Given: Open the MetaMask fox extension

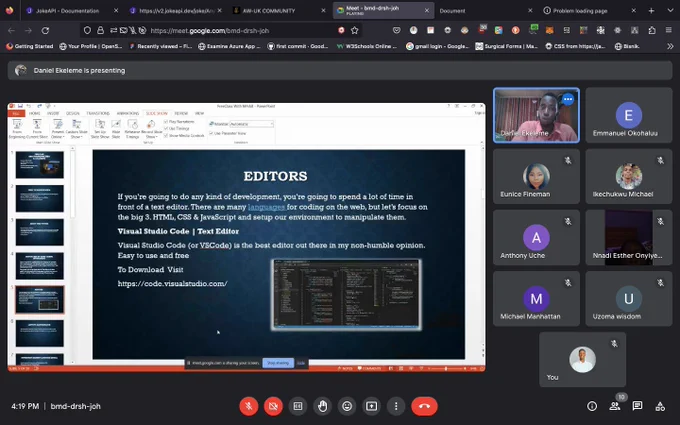Looking at the screenshot, I should [x=549, y=30].
